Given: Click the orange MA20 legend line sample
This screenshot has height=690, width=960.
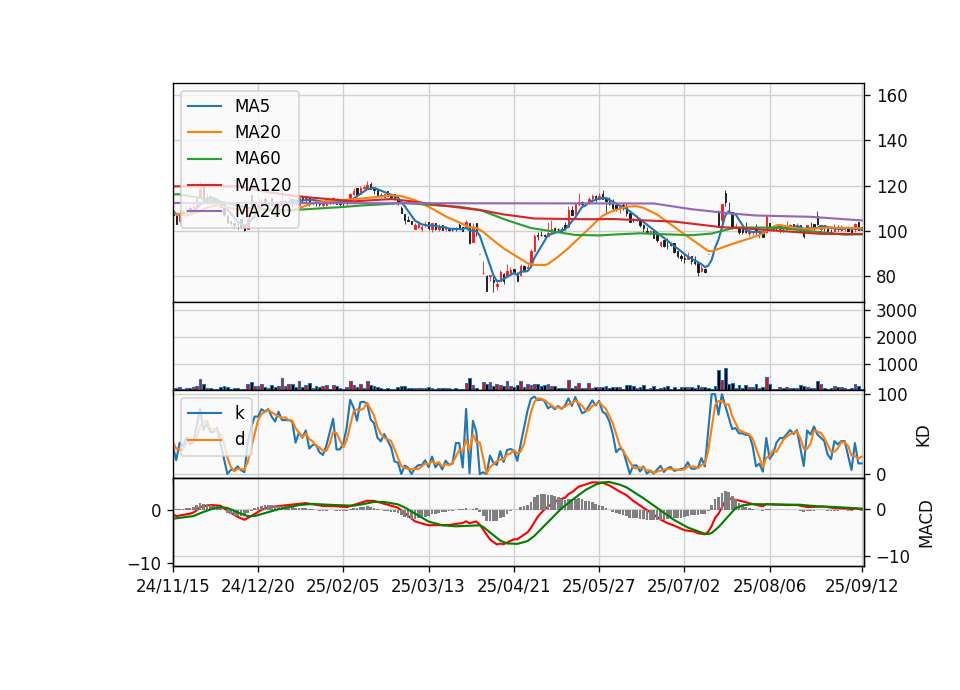Looking at the screenshot, I should [x=204, y=132].
